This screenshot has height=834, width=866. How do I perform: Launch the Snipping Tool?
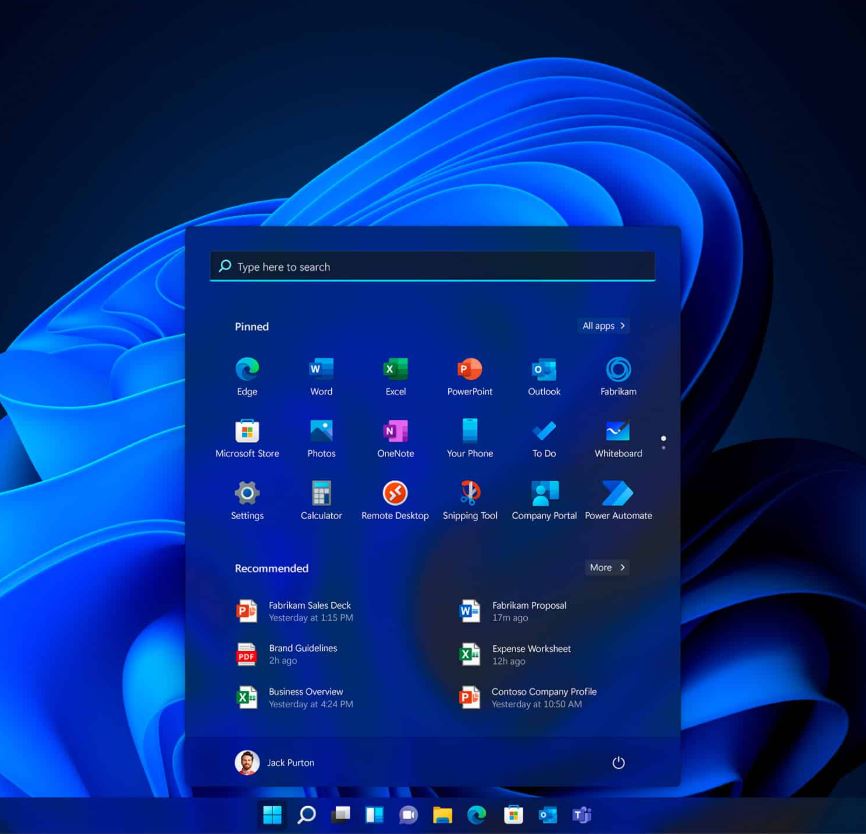click(x=469, y=494)
